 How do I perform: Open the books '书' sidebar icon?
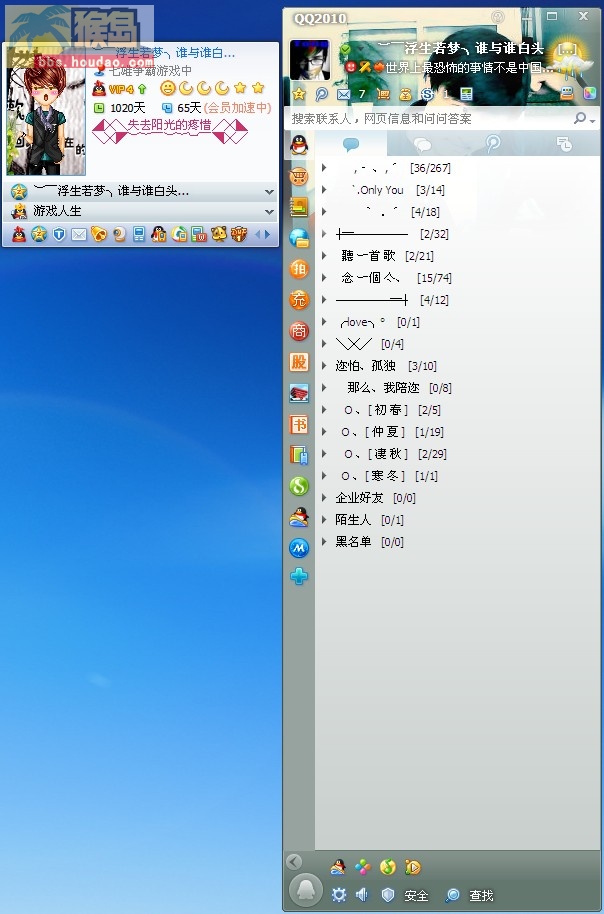tap(299, 424)
